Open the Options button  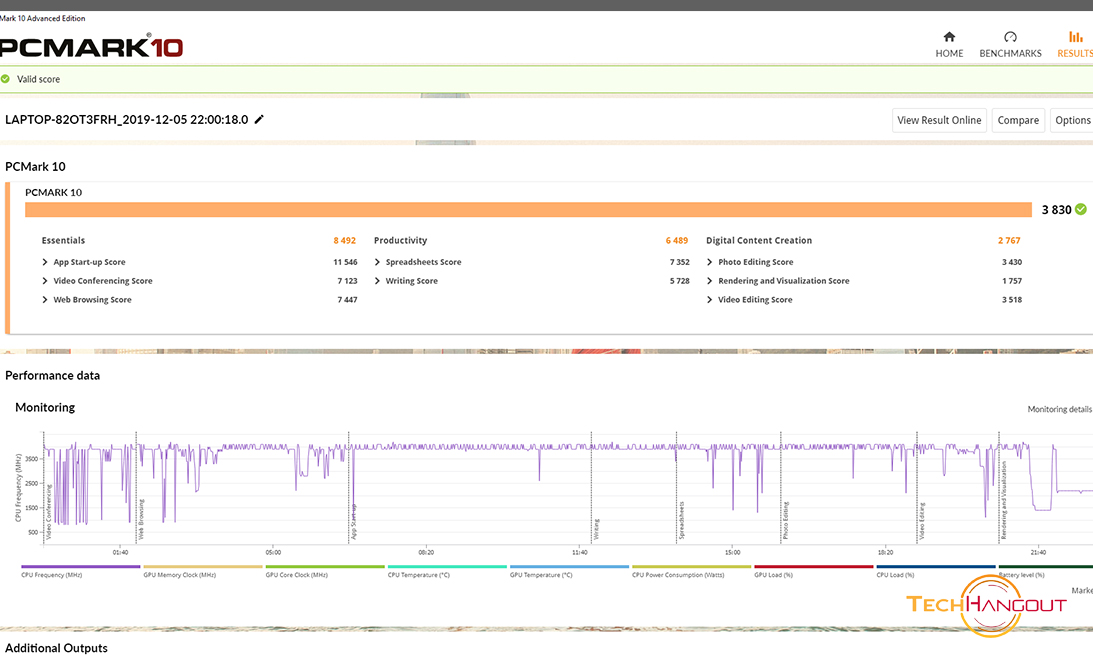tap(1071, 120)
